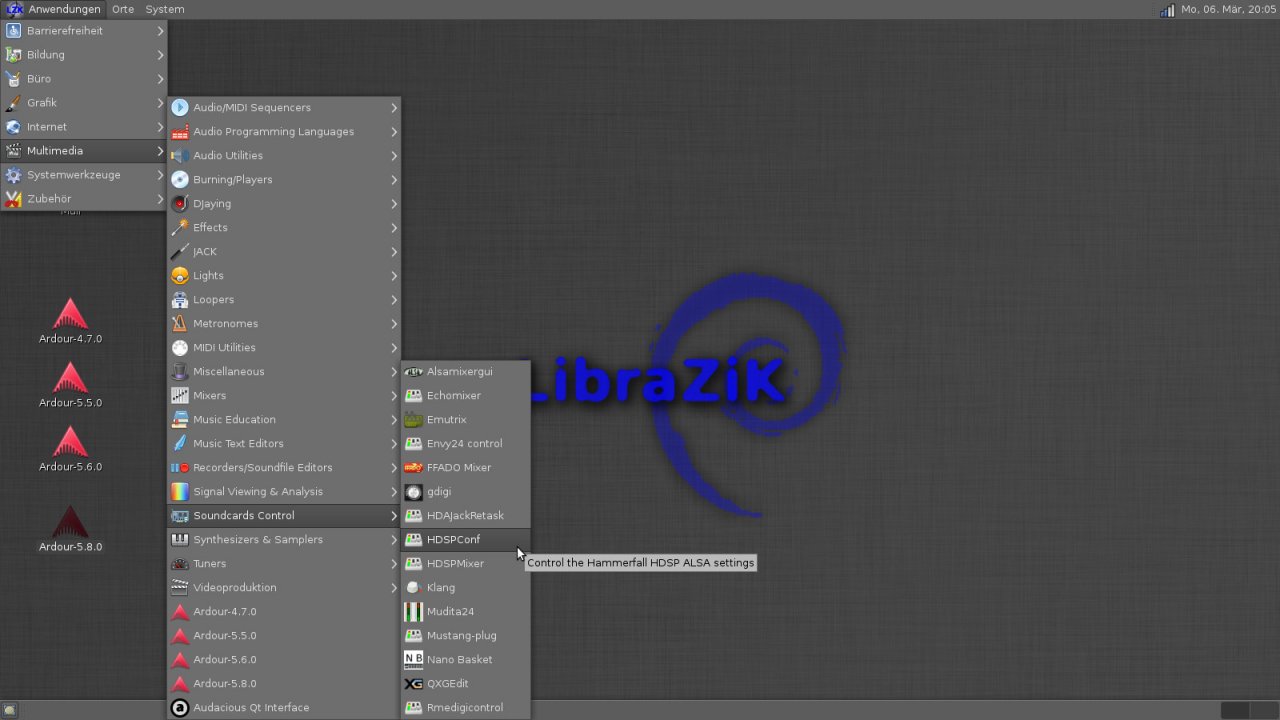1280x720 pixels.
Task: Click the date and time clock
Action: pos(1227,9)
